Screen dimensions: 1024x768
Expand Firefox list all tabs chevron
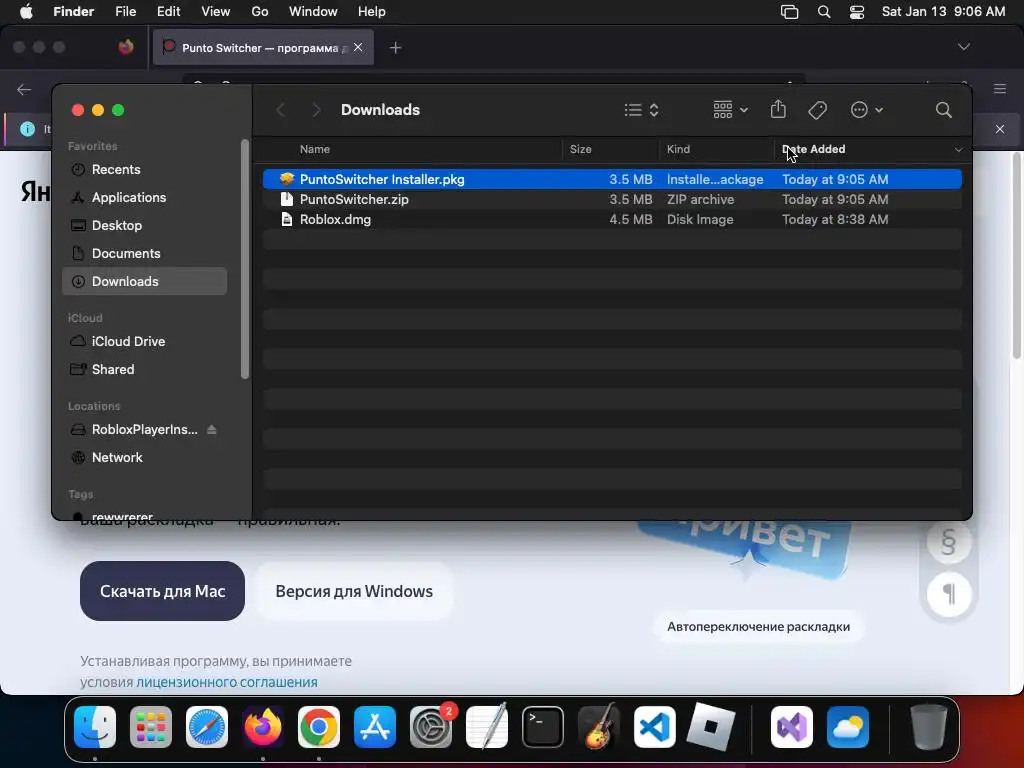point(963,47)
